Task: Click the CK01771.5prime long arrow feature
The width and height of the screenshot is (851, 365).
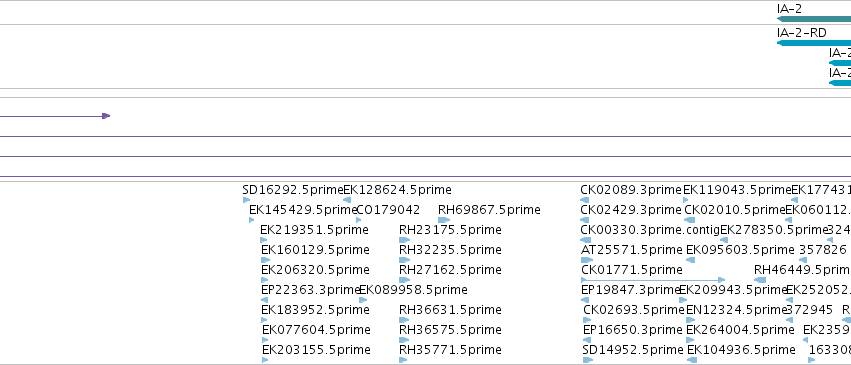Action: point(653,280)
